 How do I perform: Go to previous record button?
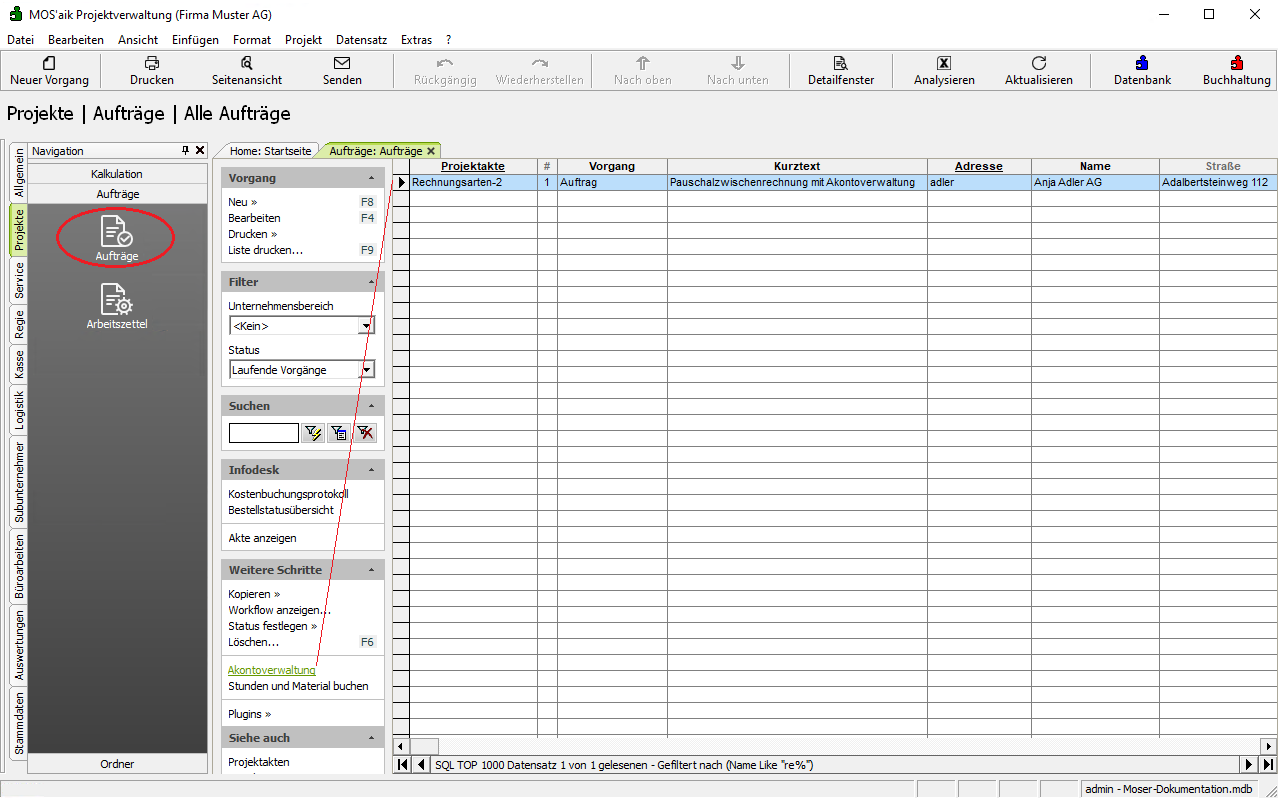point(421,764)
